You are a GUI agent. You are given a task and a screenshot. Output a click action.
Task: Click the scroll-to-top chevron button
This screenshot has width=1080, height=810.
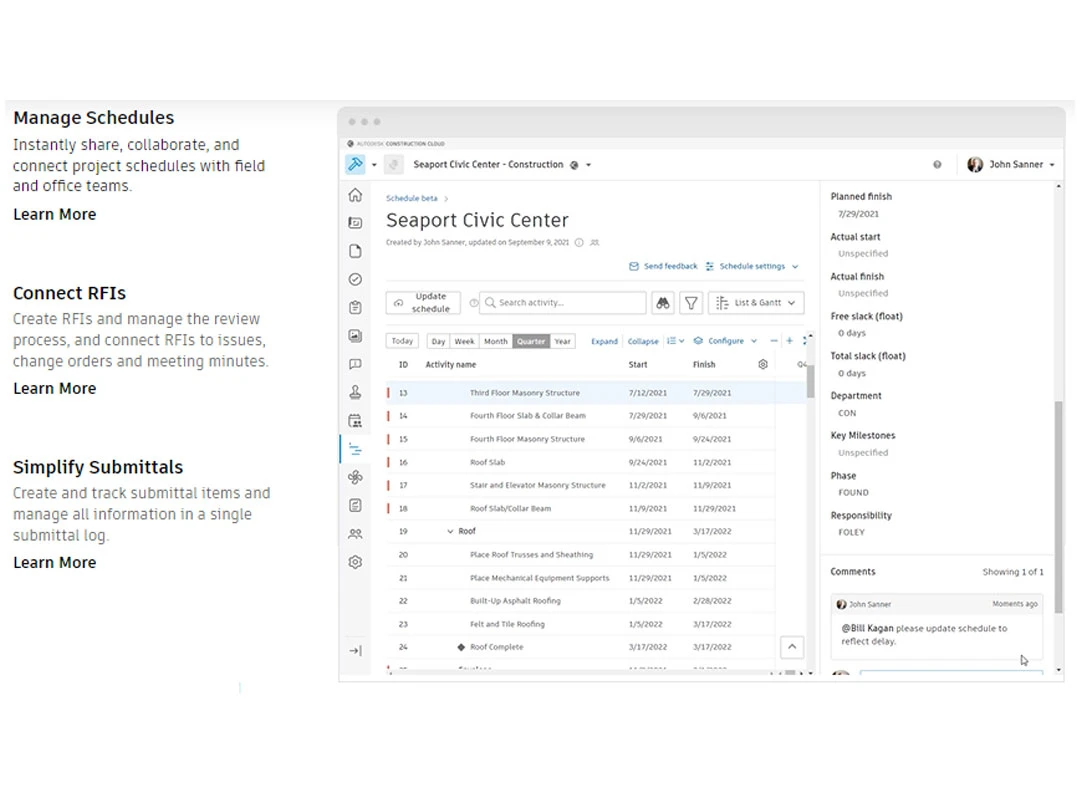pyautogui.click(x=792, y=647)
